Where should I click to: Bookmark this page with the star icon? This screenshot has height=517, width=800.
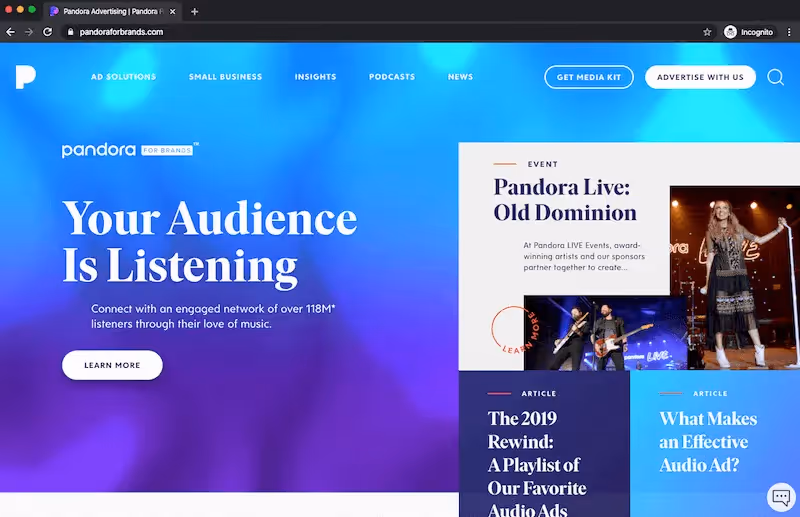click(707, 32)
